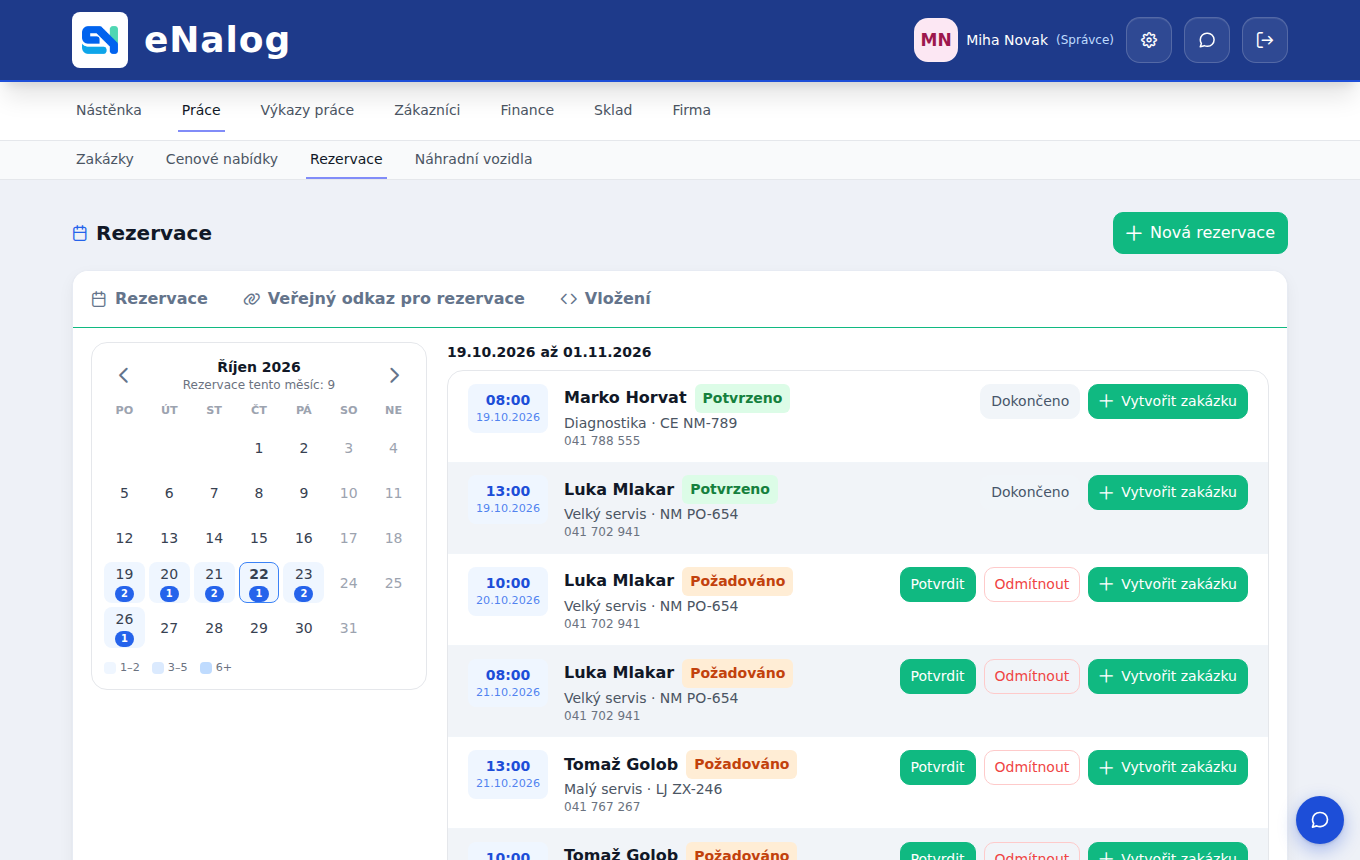Open the Náhradní vozidla submenu tab
Image resolution: width=1360 pixels, height=860 pixels.
473,159
